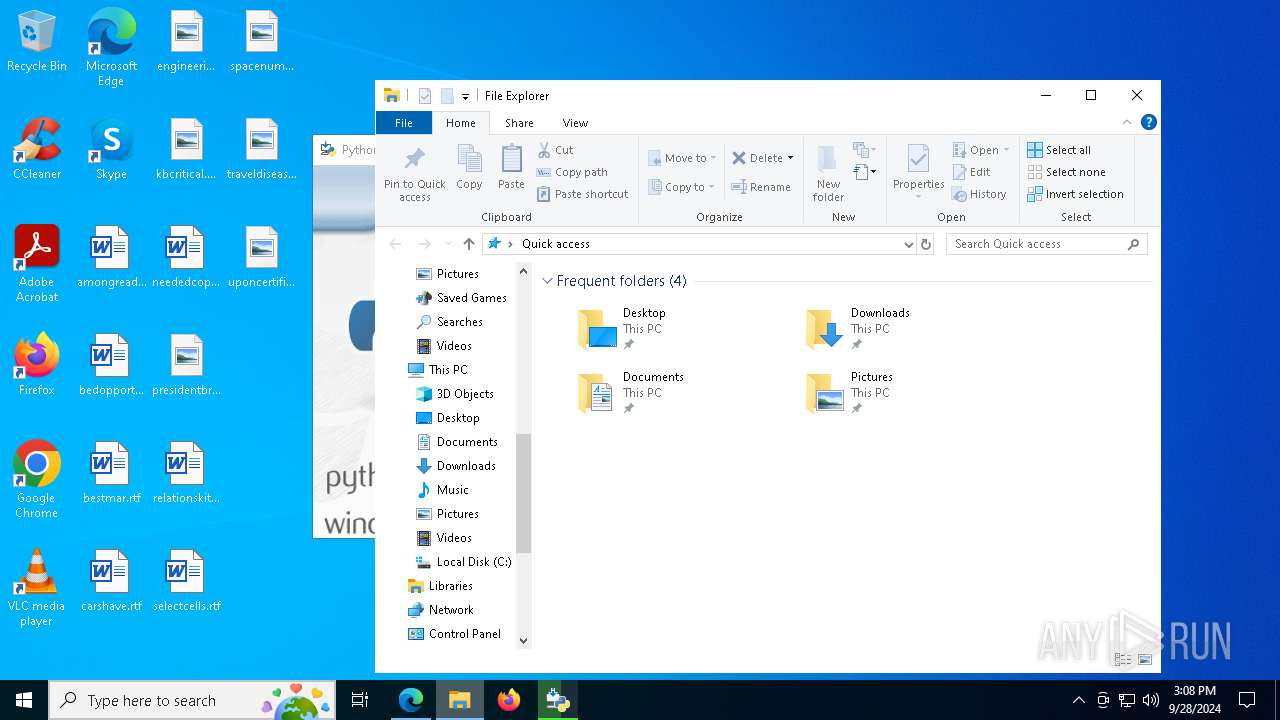
Task: Click the Properties checkmark icon
Action: click(918, 160)
